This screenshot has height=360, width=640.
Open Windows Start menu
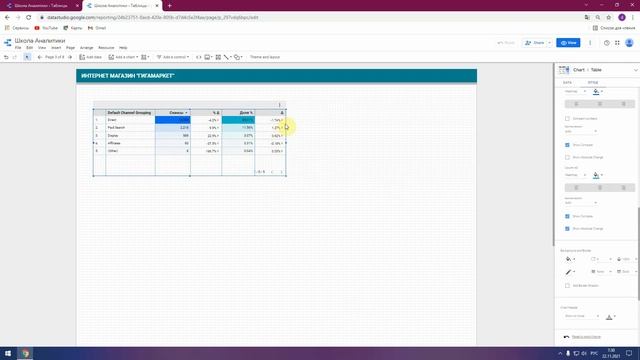coord(8,353)
